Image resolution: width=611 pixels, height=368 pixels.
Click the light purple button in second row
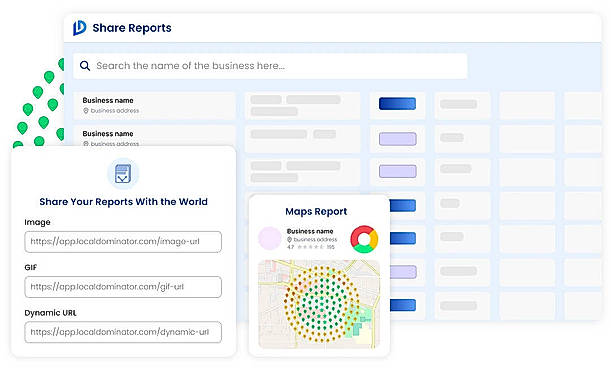(397, 139)
